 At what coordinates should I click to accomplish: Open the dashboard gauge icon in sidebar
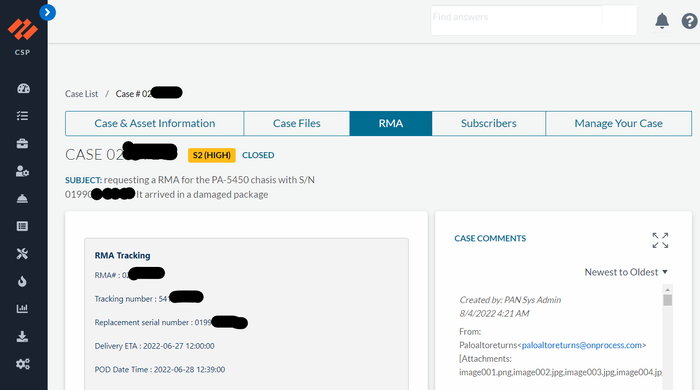pos(23,88)
